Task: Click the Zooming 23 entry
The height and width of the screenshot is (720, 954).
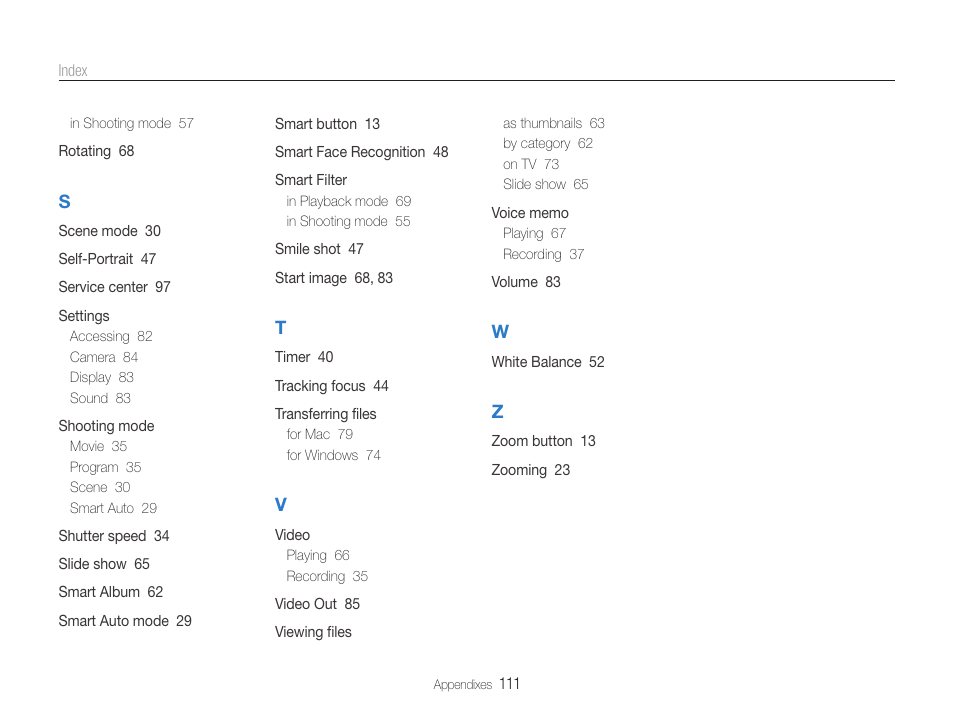Action: (530, 470)
